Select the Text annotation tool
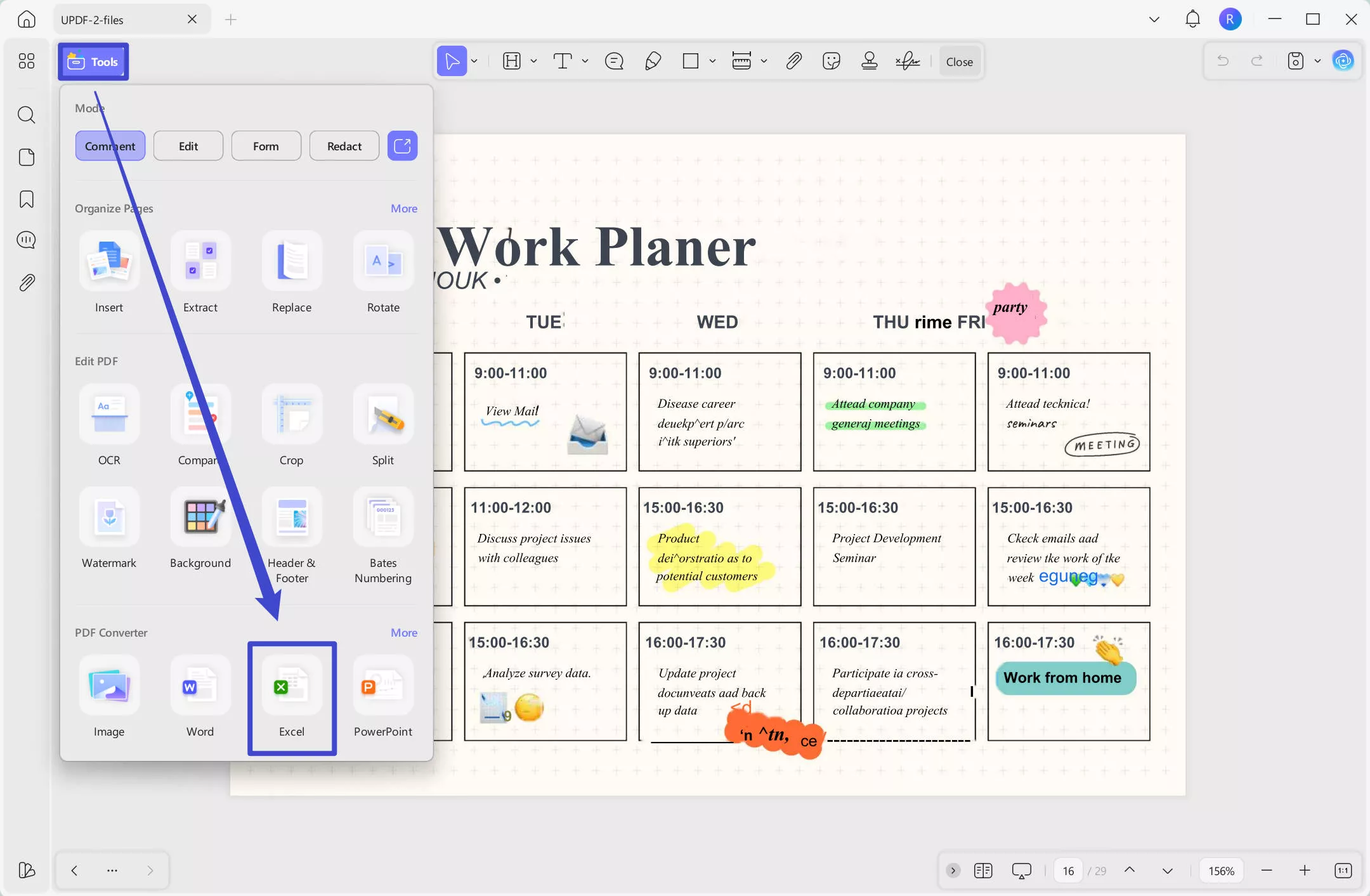This screenshot has height=896, width=1370. [x=563, y=61]
